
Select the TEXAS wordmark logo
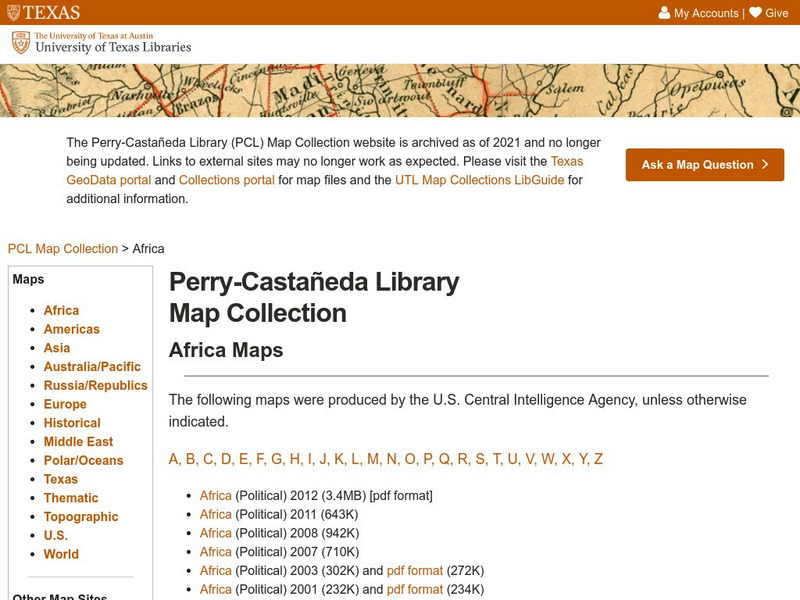click(45, 13)
